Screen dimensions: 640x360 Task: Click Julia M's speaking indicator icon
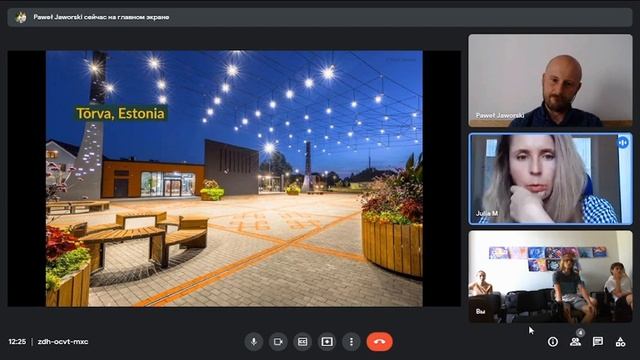(623, 143)
